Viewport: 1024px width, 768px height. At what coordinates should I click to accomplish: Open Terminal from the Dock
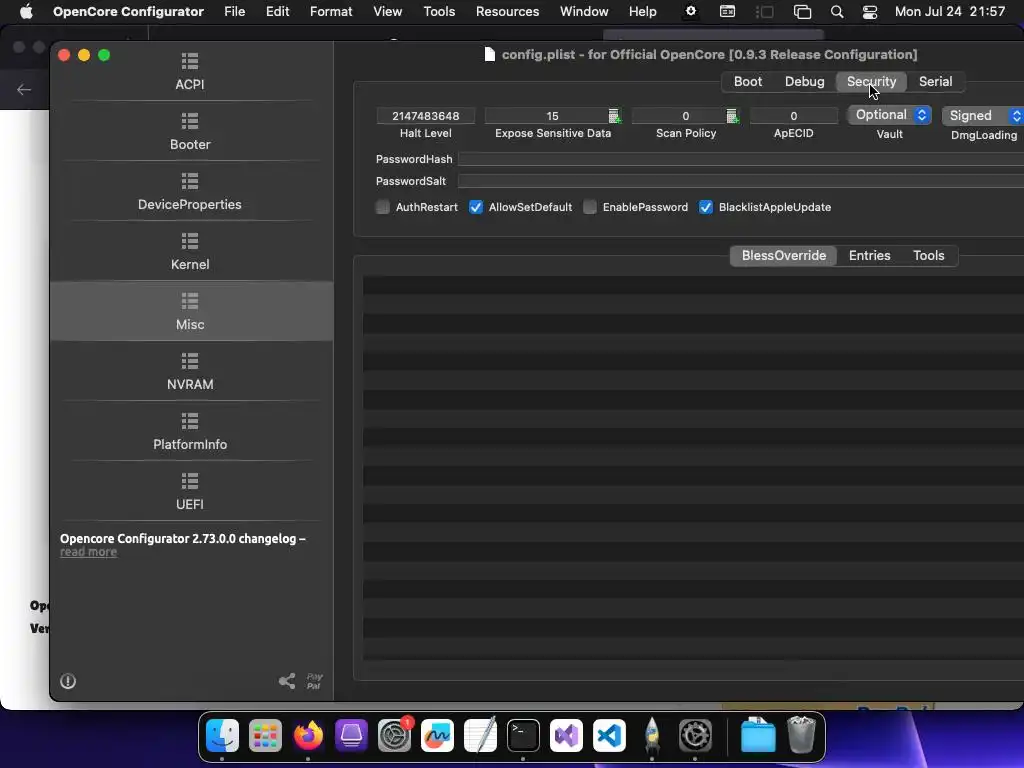[x=523, y=736]
